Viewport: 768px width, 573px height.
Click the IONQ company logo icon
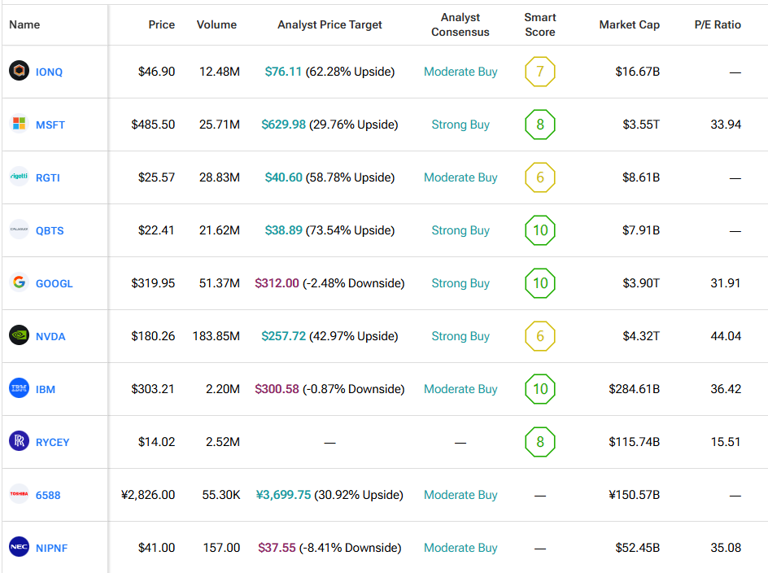[x=19, y=72]
